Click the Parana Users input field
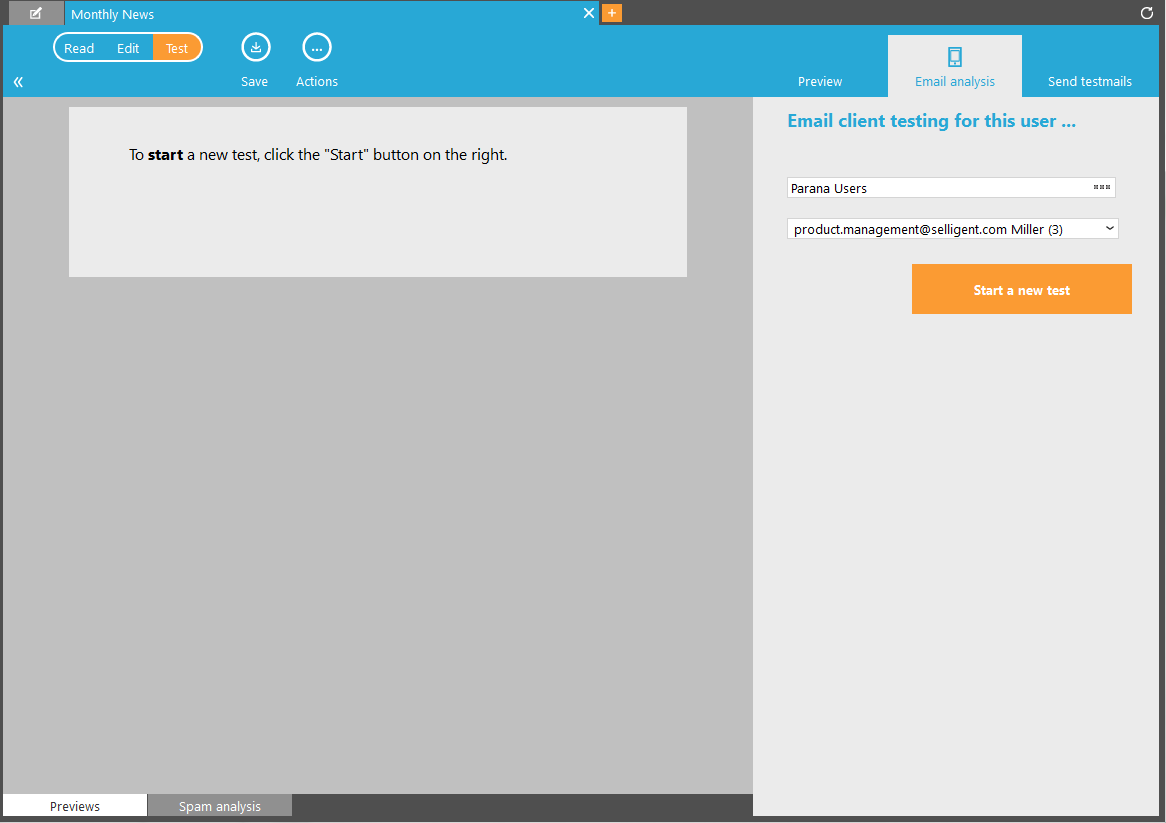This screenshot has height=823, width=1166. pos(935,188)
